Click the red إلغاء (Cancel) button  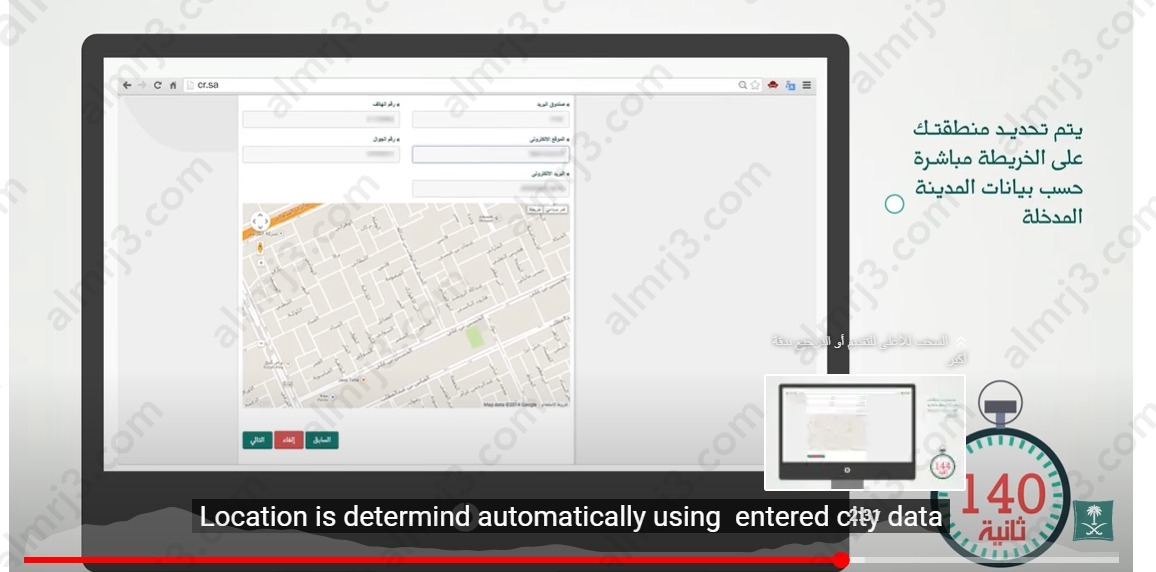288,440
